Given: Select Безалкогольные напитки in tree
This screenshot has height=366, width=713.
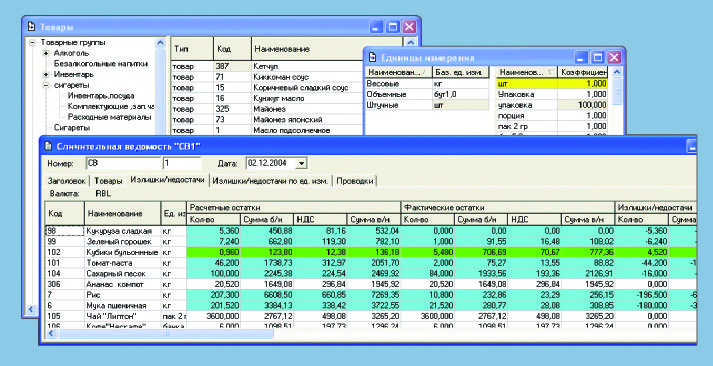Looking at the screenshot, I should 101,64.
